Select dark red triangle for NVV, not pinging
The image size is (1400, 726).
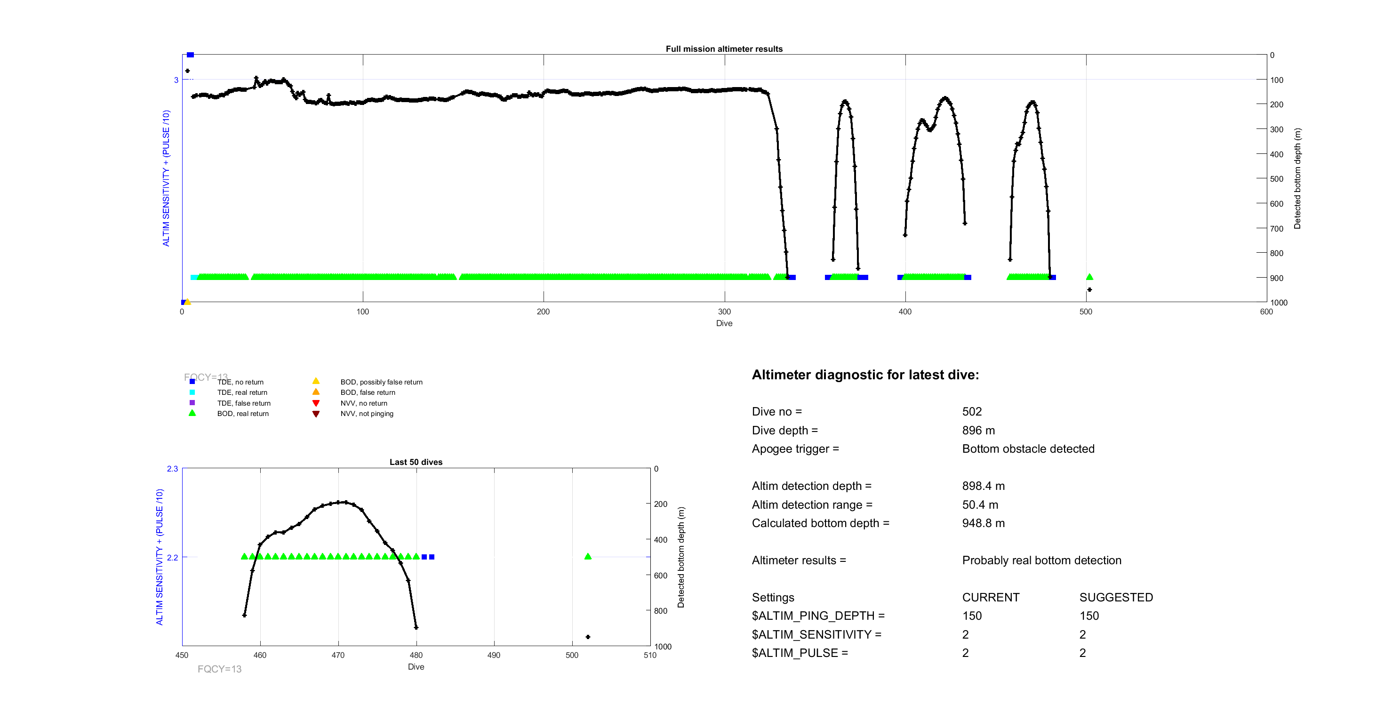click(x=316, y=414)
